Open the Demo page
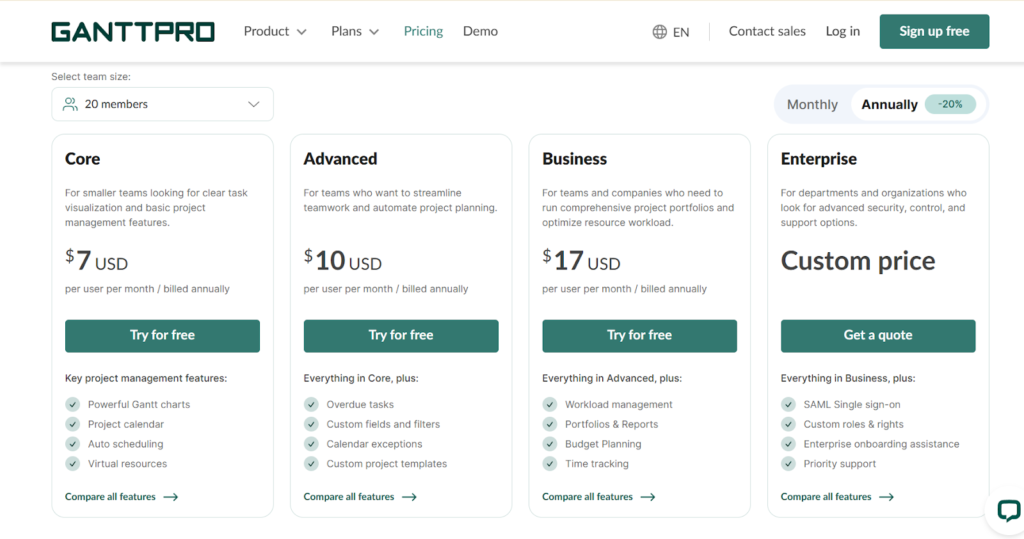Image resolution: width=1024 pixels, height=539 pixels. 480,31
